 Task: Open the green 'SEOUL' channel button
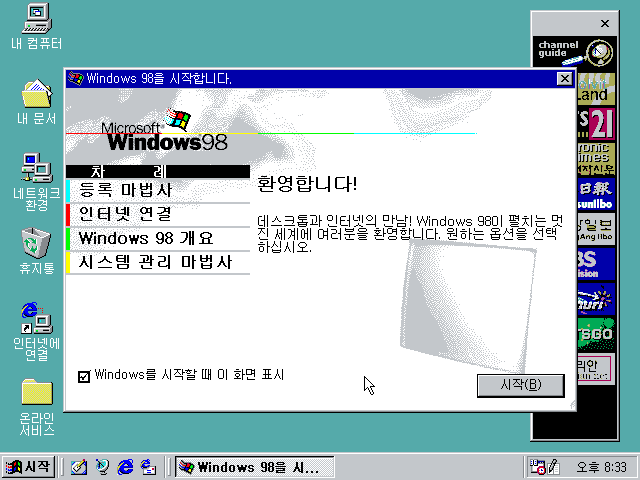coord(596,334)
